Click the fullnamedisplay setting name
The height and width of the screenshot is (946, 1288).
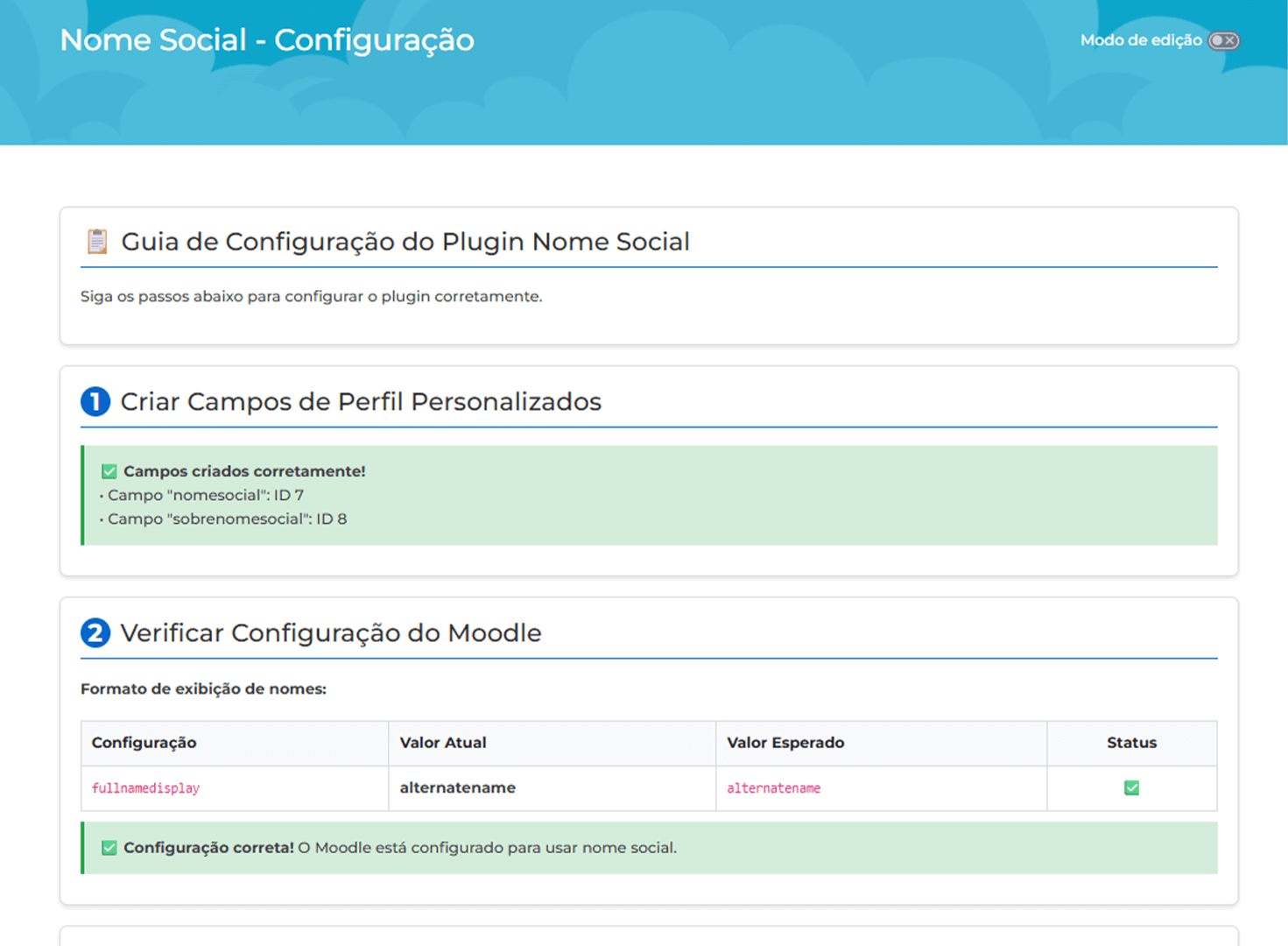(145, 788)
